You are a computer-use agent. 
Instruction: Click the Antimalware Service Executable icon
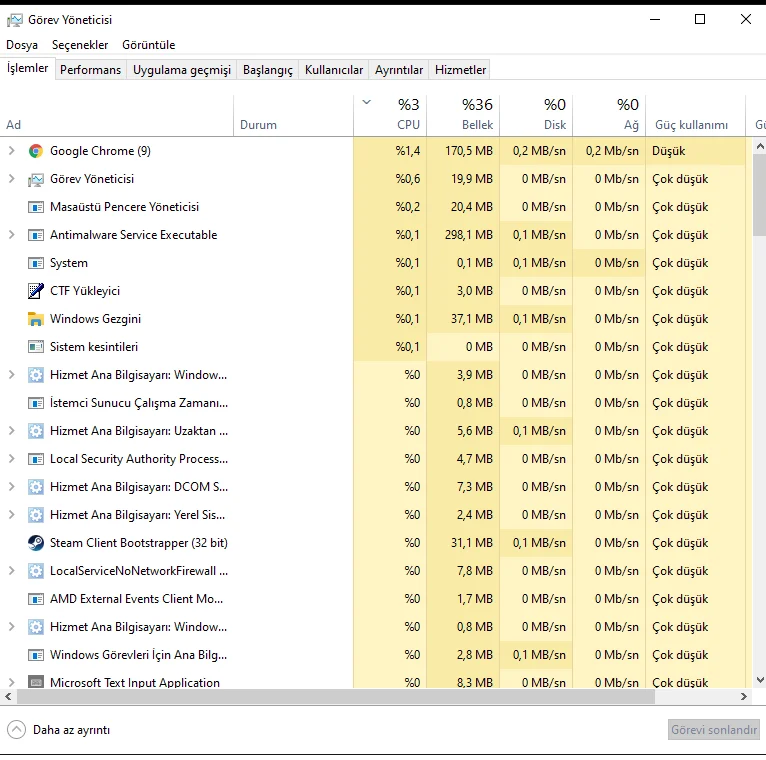coord(36,235)
